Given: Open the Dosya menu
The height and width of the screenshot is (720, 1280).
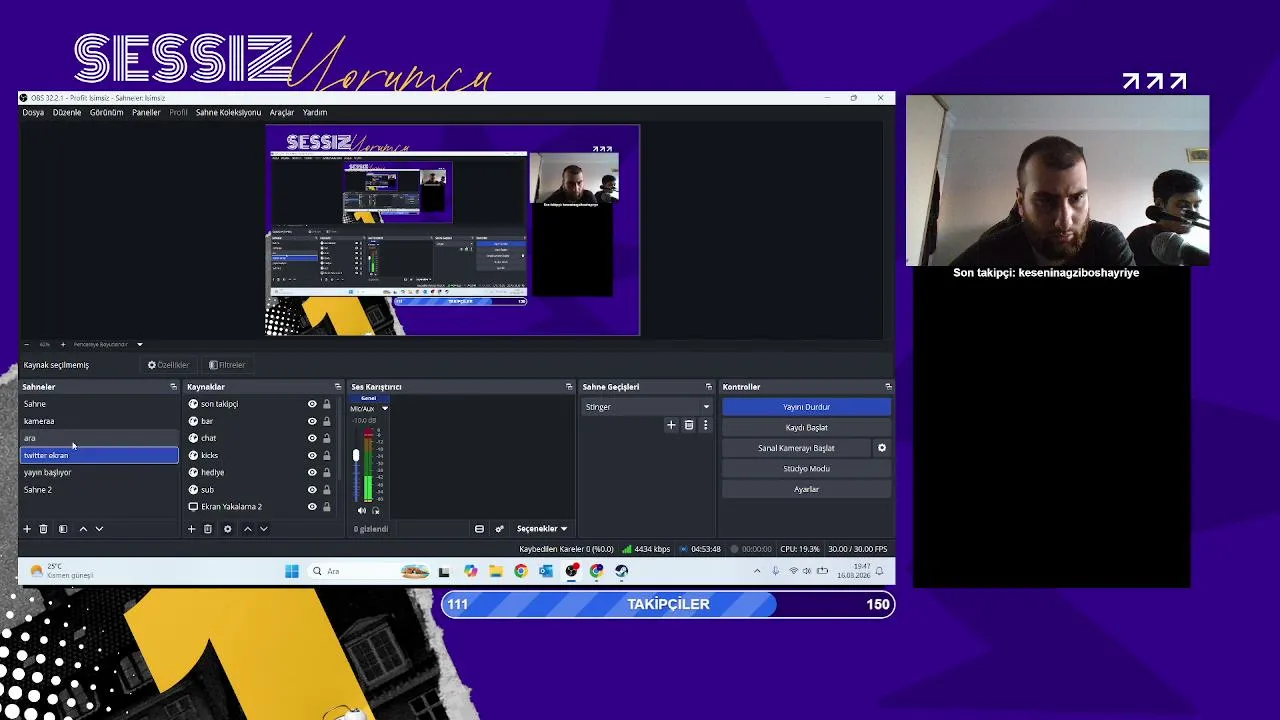Looking at the screenshot, I should point(33,113).
